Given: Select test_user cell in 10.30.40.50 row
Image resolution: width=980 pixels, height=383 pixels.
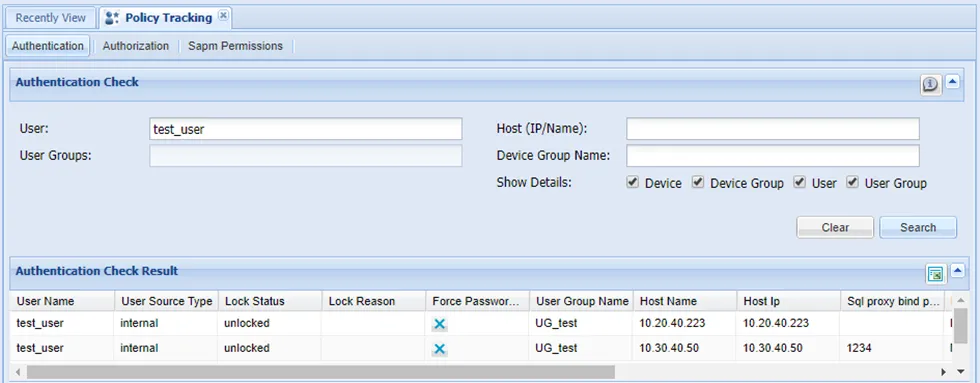Looking at the screenshot, I should (x=62, y=348).
